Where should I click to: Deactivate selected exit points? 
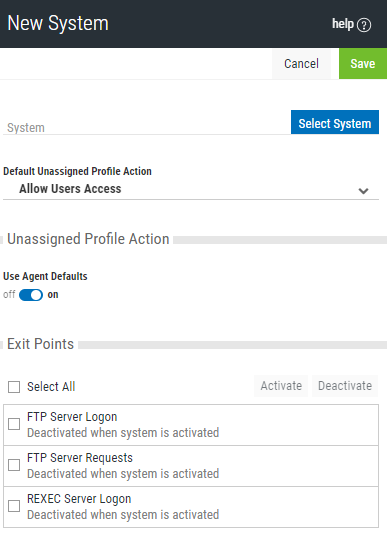coord(345,386)
